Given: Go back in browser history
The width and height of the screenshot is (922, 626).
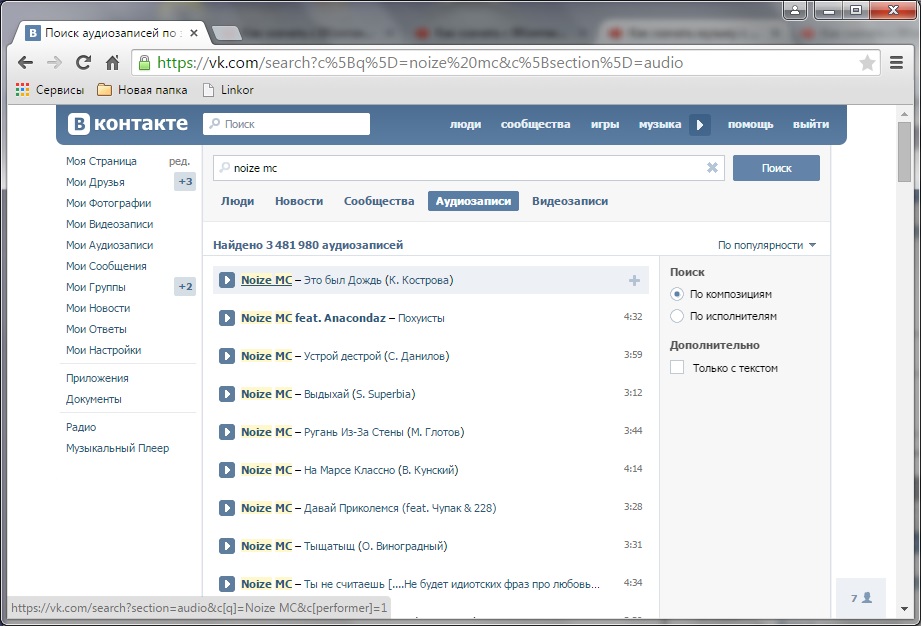Looking at the screenshot, I should click(x=25, y=62).
